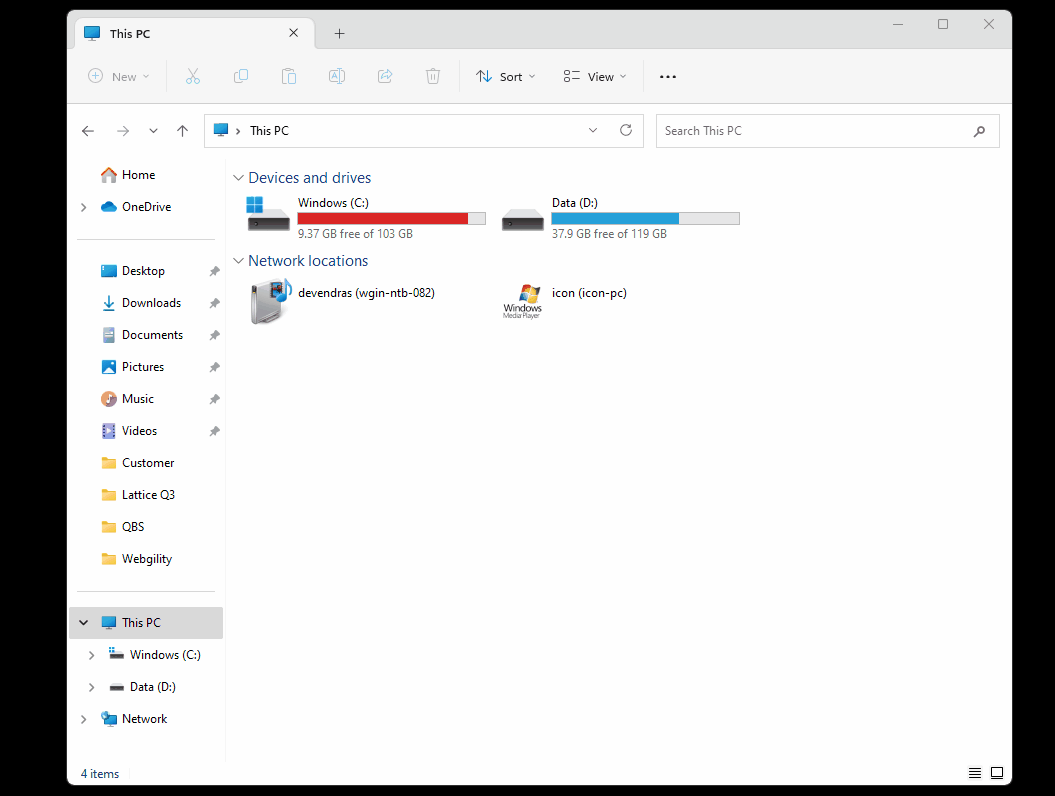Click the Paste clipboard icon
This screenshot has height=796, width=1055.
point(289,76)
